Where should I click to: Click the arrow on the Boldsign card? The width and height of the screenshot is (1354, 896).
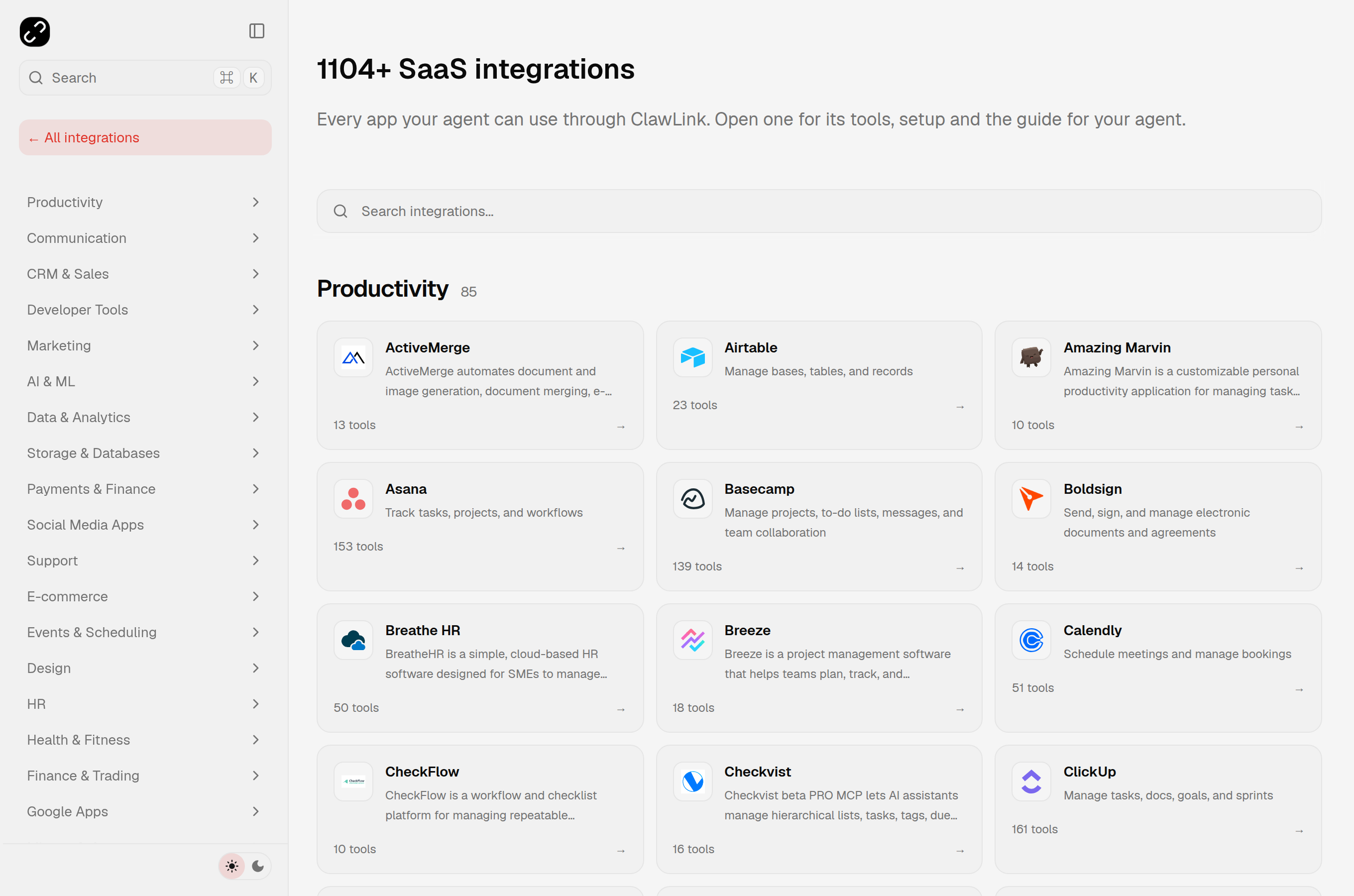tap(1299, 568)
